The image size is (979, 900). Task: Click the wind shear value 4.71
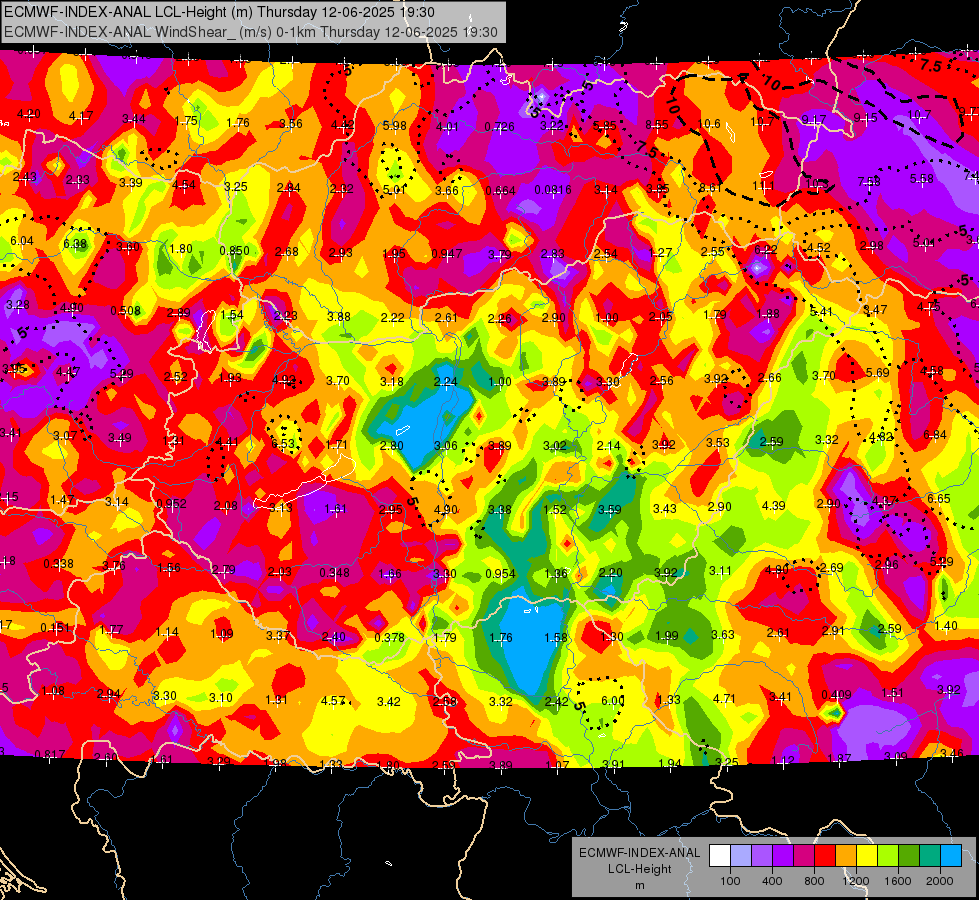pos(724,698)
